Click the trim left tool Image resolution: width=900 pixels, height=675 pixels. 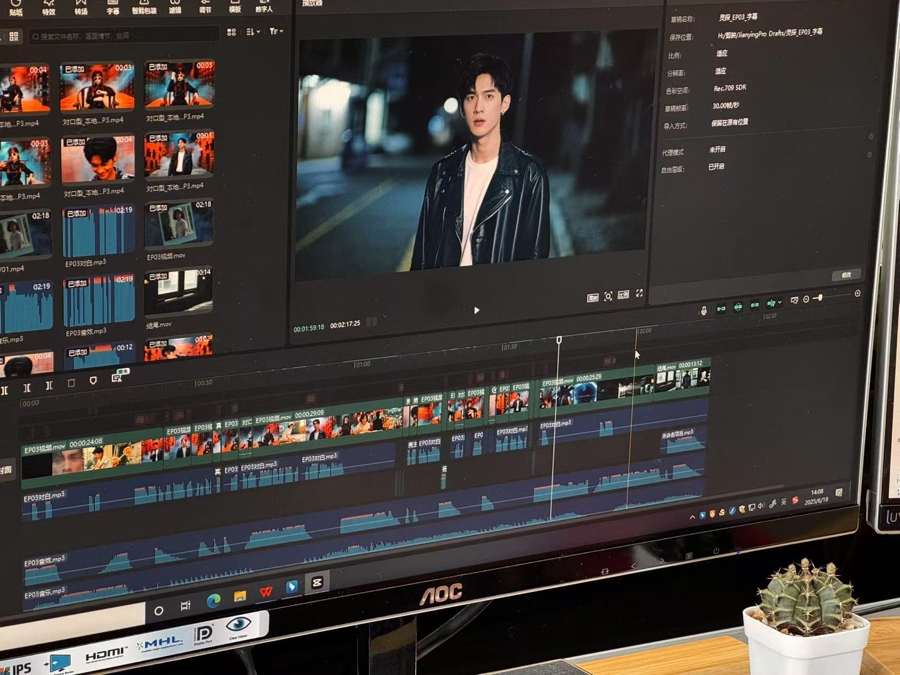(27, 388)
